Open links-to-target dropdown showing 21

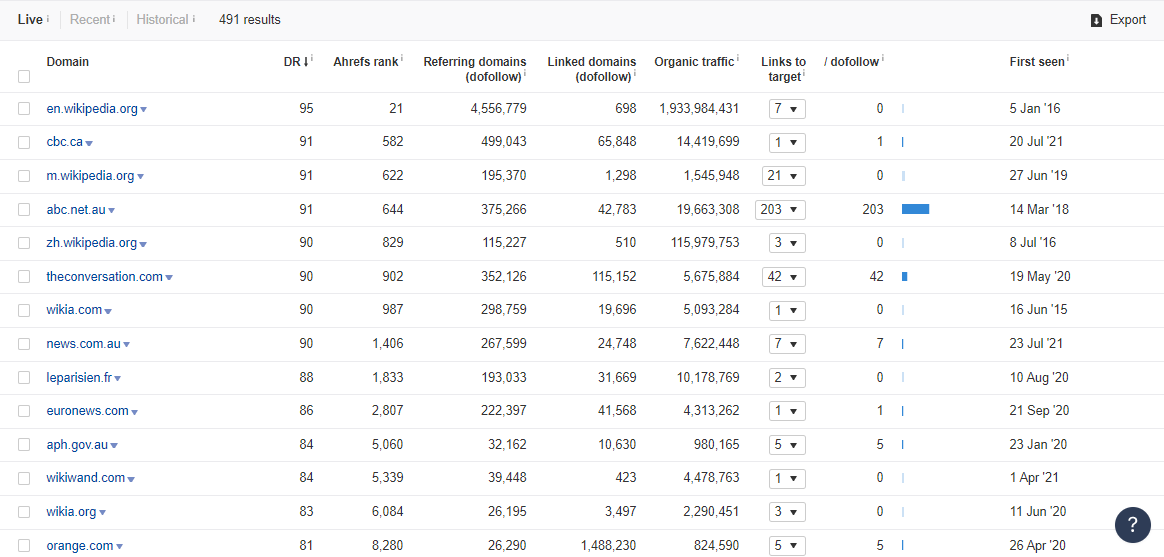784,176
